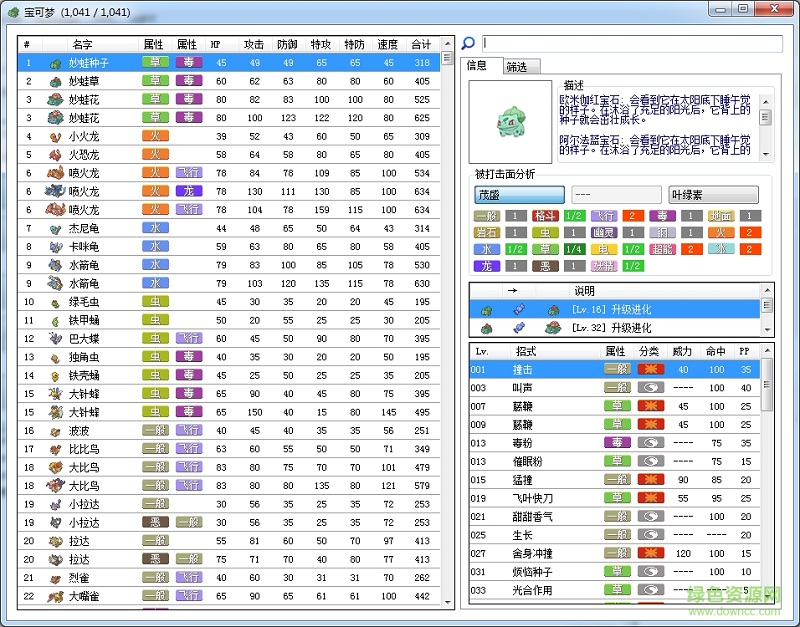Click rare candy icon in Lv.16 evolution row

517,310
